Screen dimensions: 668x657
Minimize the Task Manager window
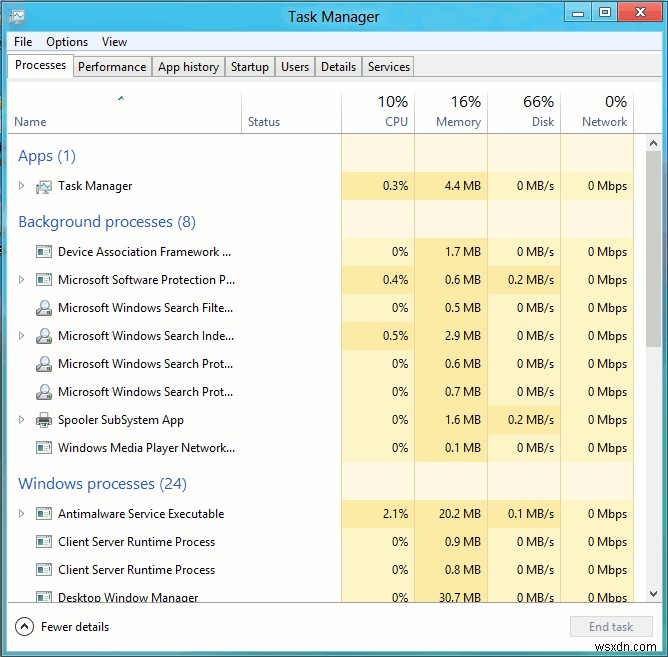coord(578,13)
